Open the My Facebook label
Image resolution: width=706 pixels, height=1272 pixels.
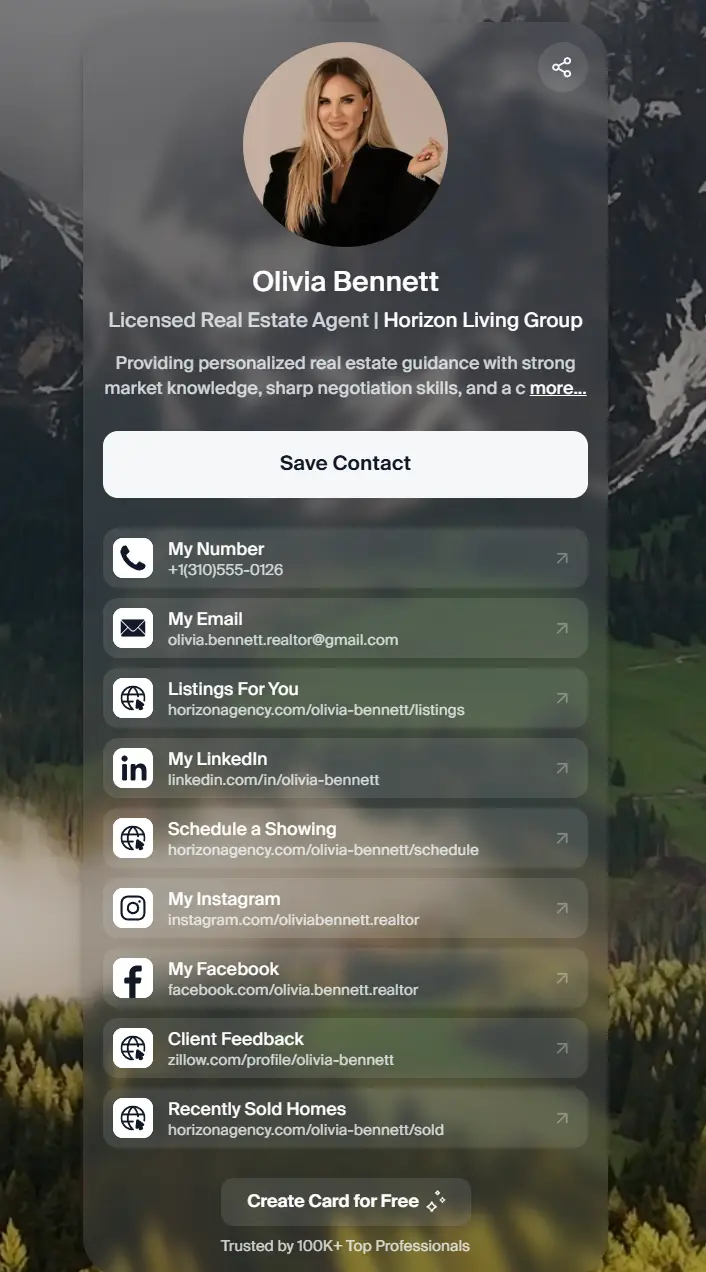224,969
